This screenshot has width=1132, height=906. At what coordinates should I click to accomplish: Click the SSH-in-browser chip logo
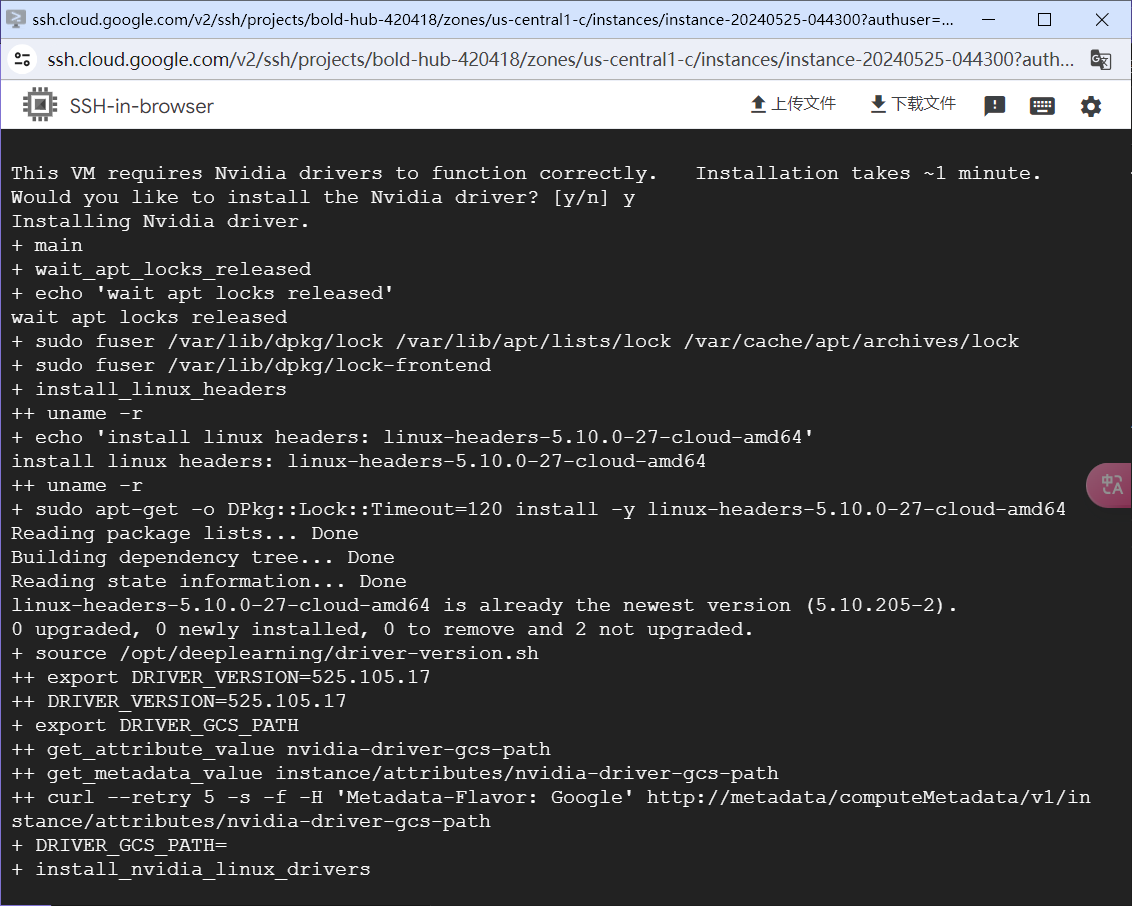[x=40, y=105]
